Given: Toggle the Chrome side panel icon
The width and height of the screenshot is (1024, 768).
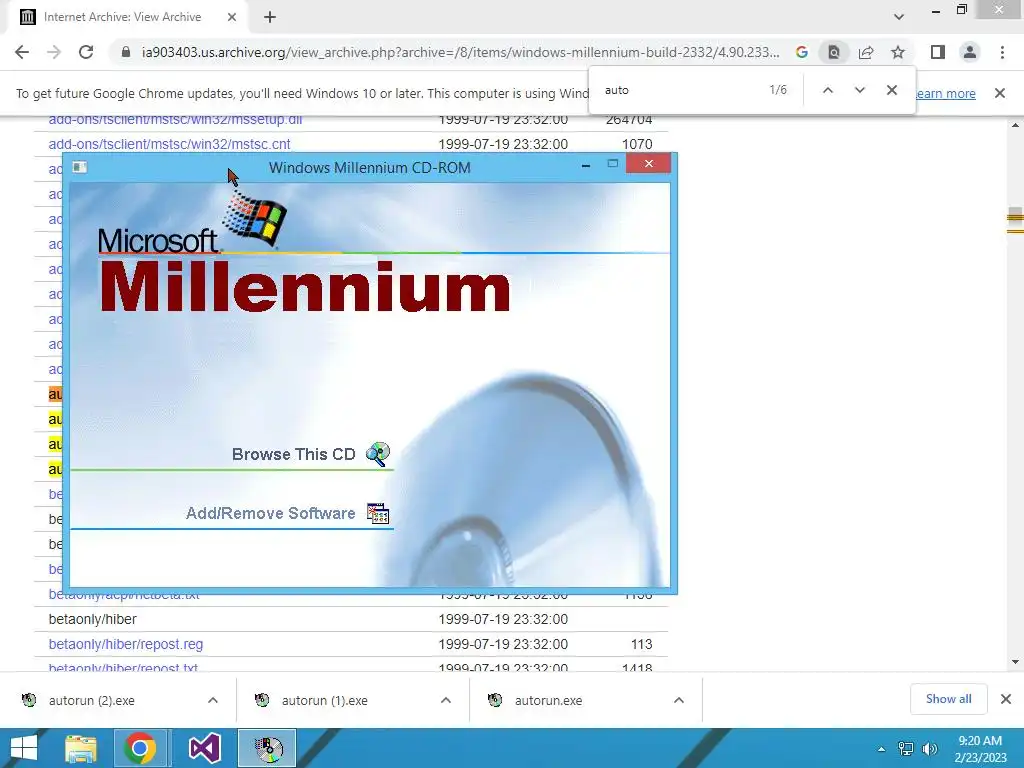Looking at the screenshot, I should click(938, 52).
